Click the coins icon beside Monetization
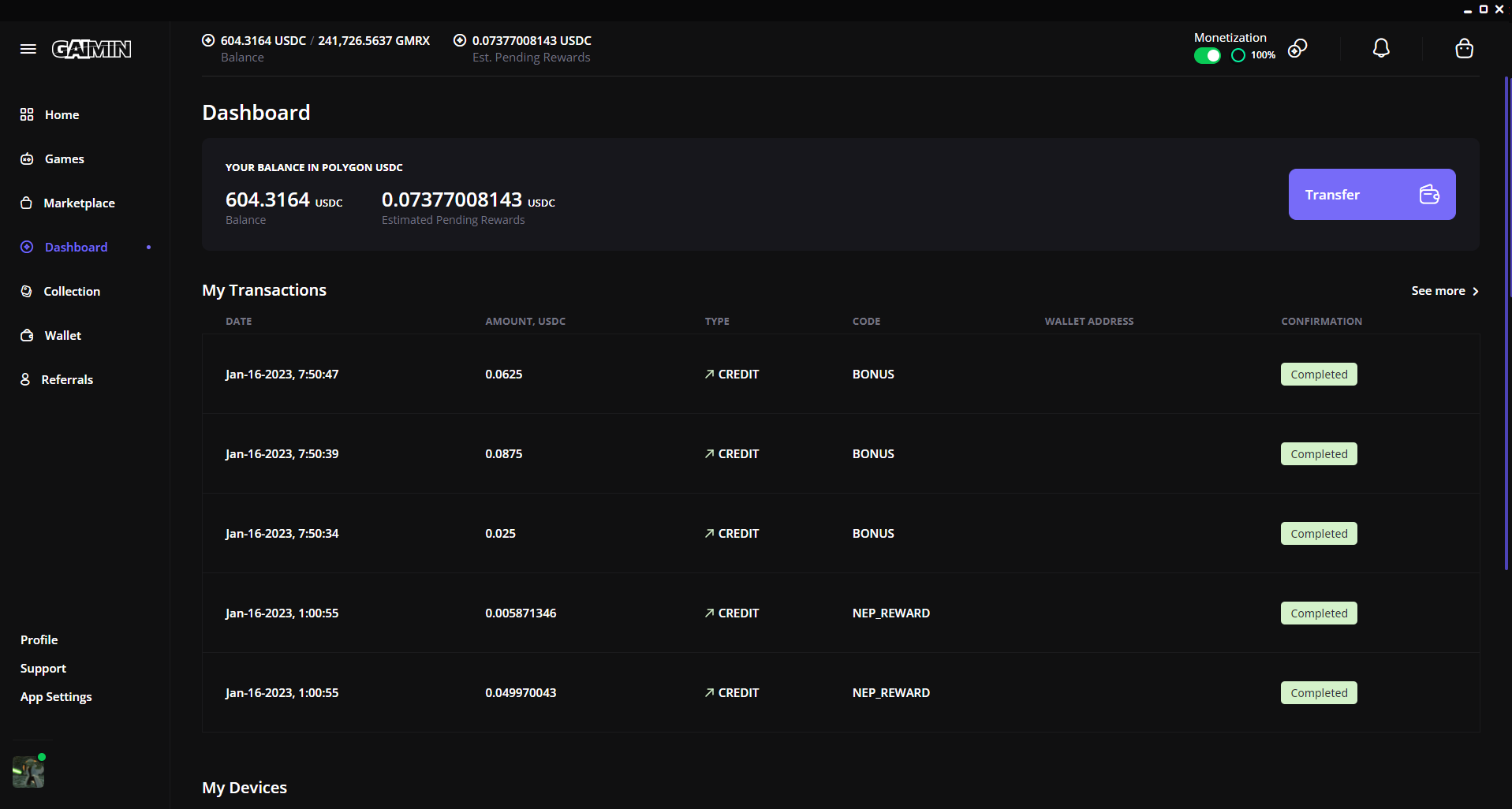1512x809 pixels. pyautogui.click(x=1297, y=49)
